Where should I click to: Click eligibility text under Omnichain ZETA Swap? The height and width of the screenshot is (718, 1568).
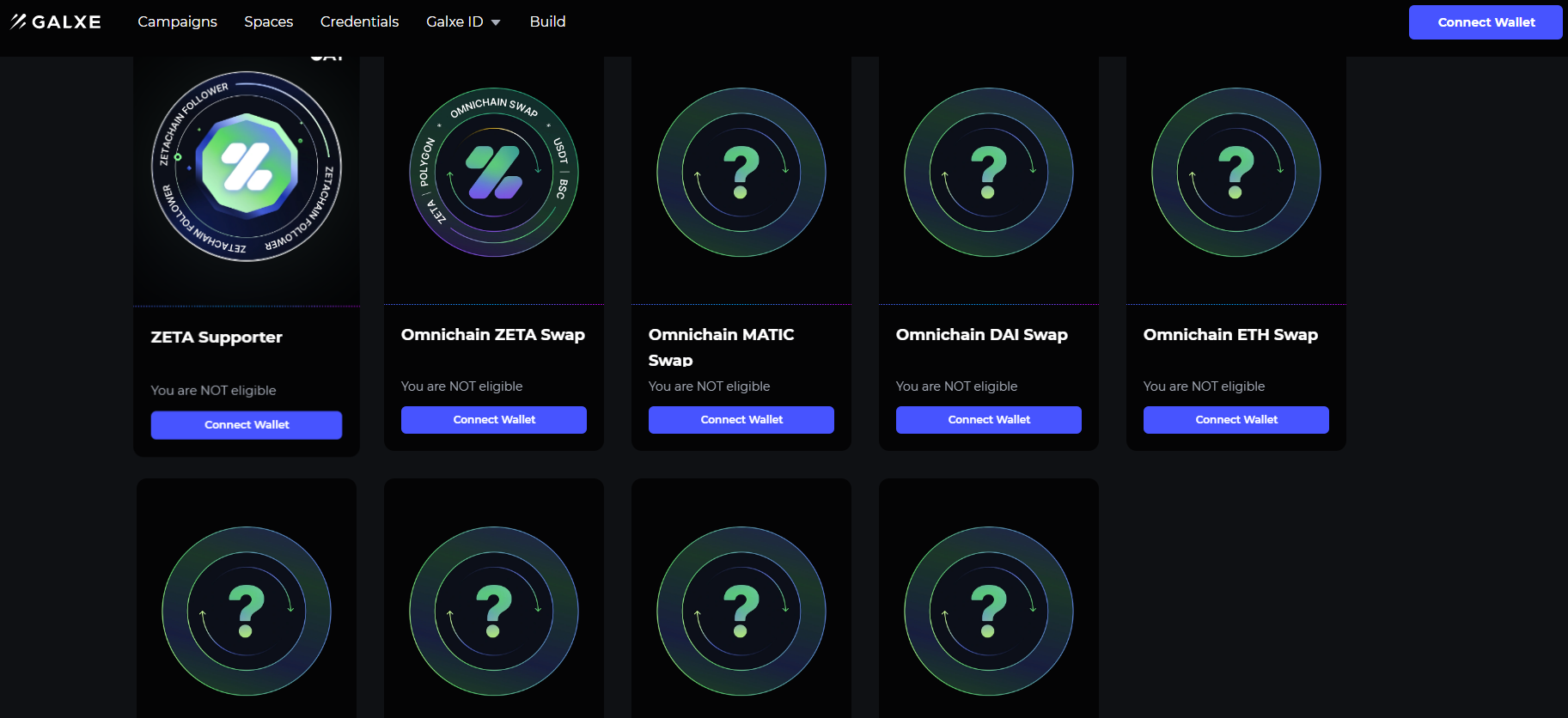click(x=461, y=386)
